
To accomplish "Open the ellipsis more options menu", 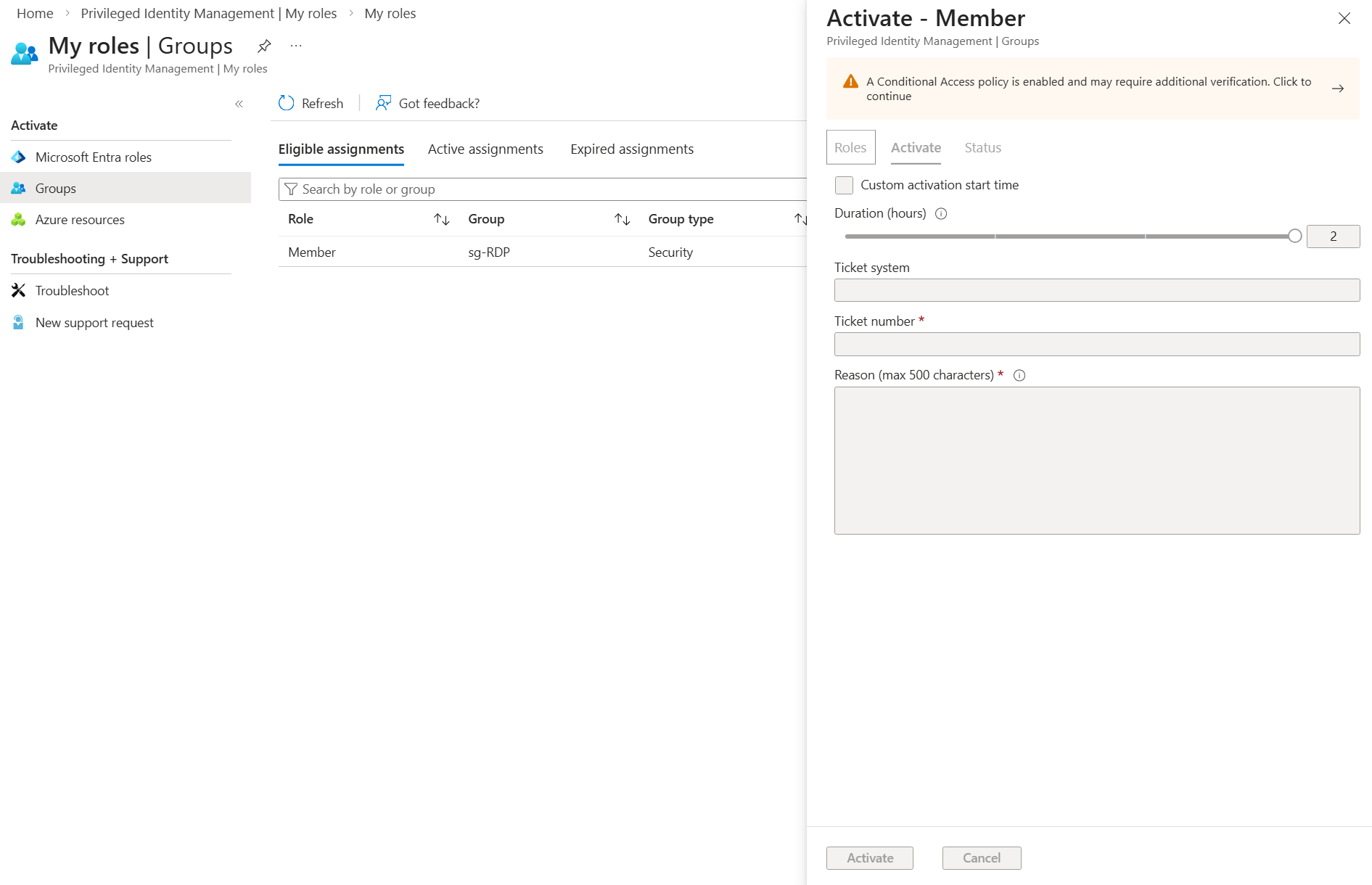I will pyautogui.click(x=296, y=46).
